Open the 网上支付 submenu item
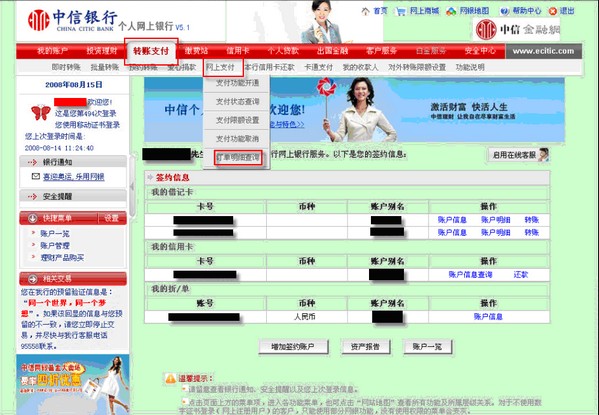Image resolution: width=599 pixels, height=415 pixels. click(220, 67)
